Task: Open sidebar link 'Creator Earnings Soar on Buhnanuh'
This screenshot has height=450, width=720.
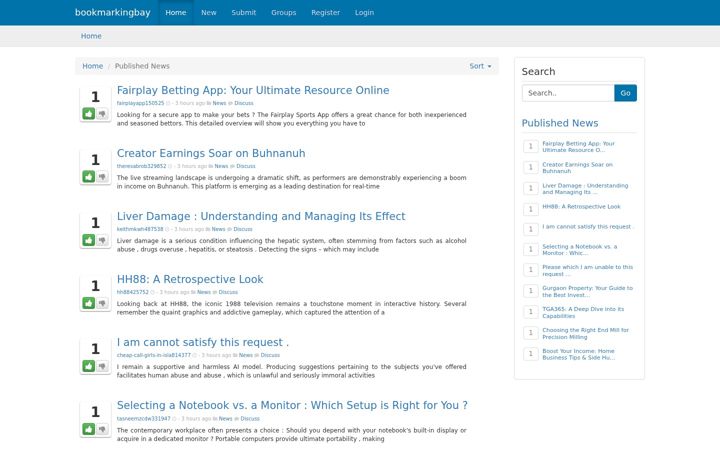Action: tap(577, 168)
